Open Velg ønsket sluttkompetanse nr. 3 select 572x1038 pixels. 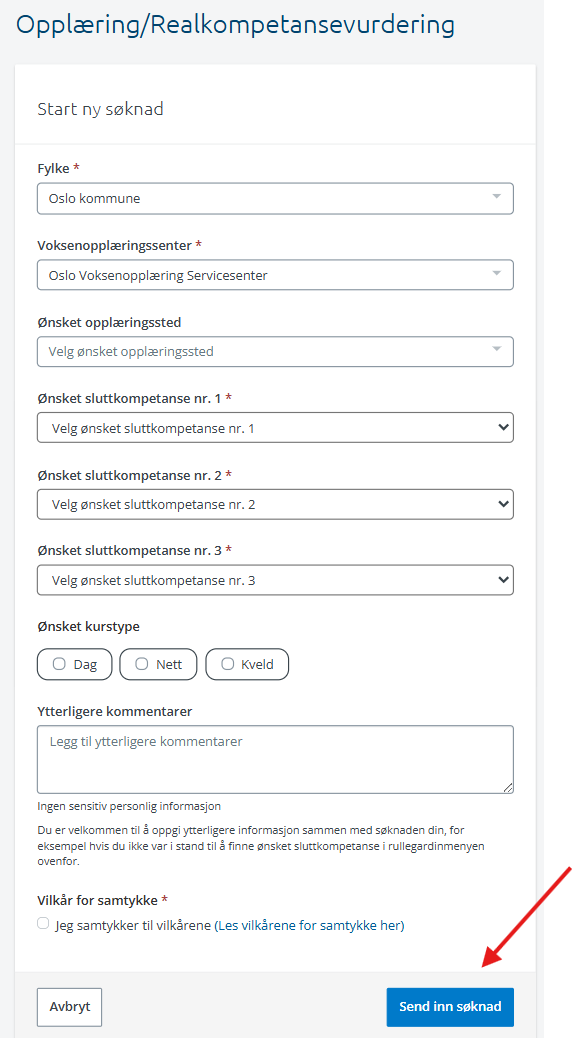275,580
